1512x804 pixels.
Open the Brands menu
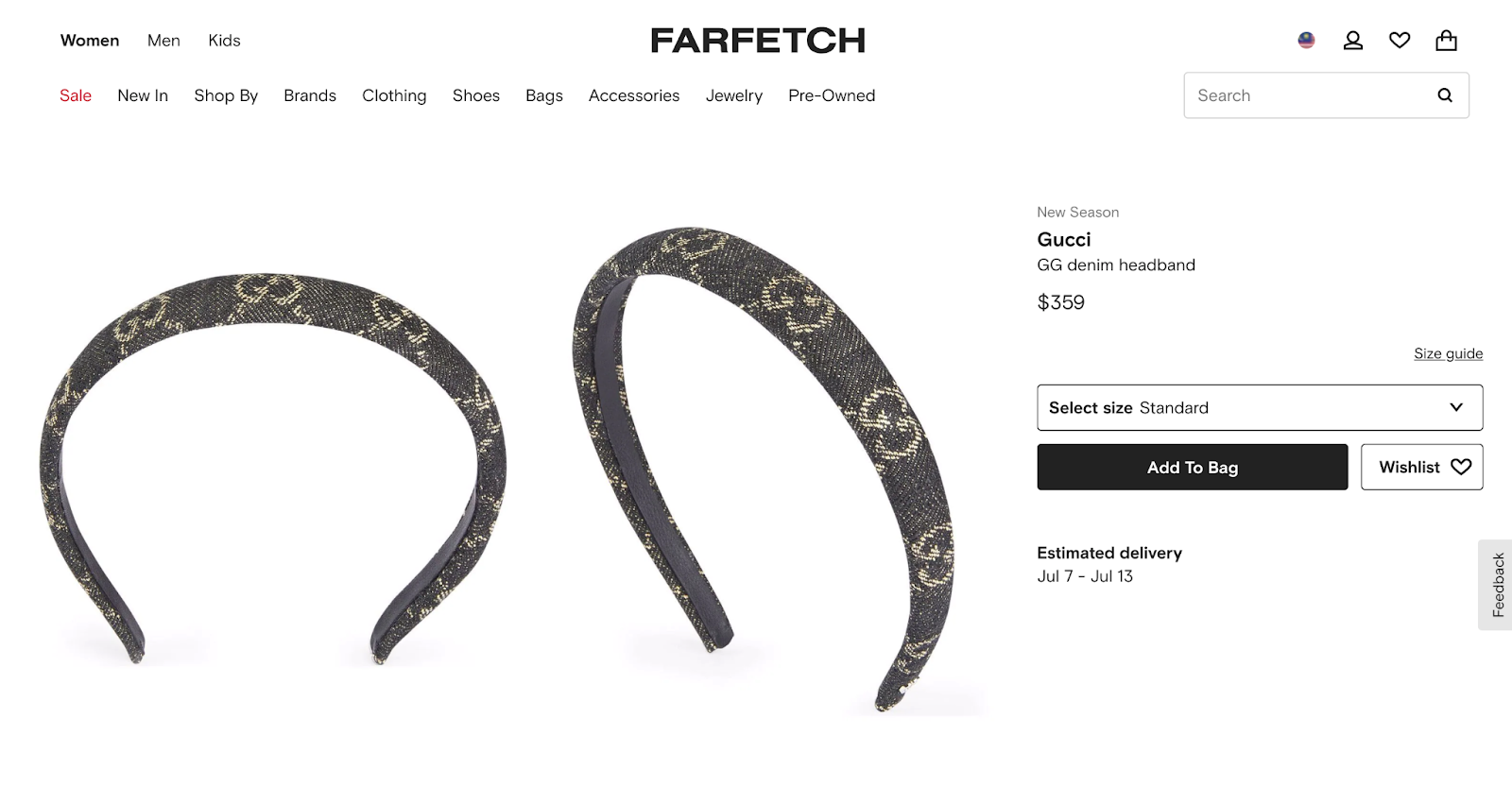[310, 95]
